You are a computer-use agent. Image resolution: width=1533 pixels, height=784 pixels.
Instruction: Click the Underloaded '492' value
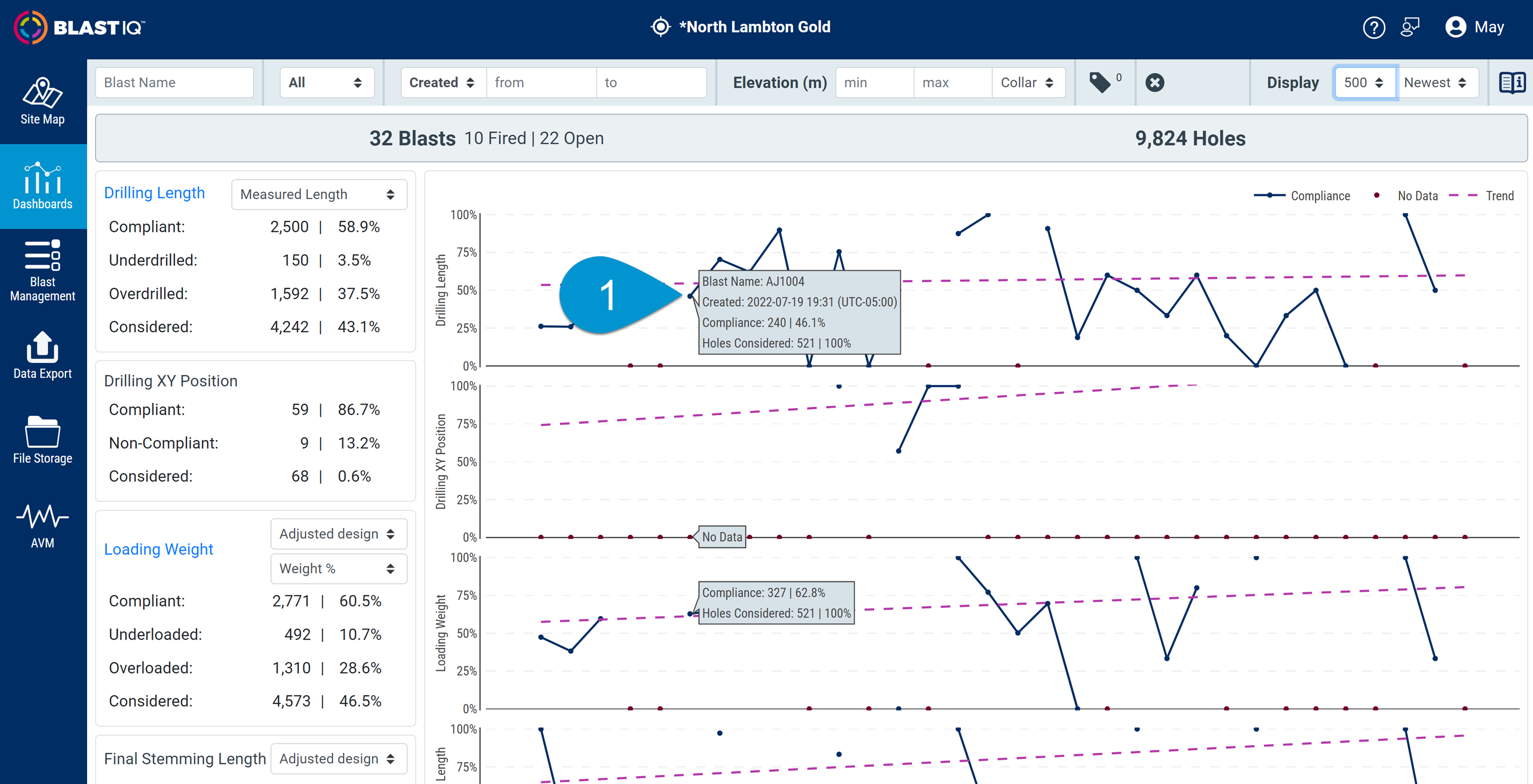(297, 635)
